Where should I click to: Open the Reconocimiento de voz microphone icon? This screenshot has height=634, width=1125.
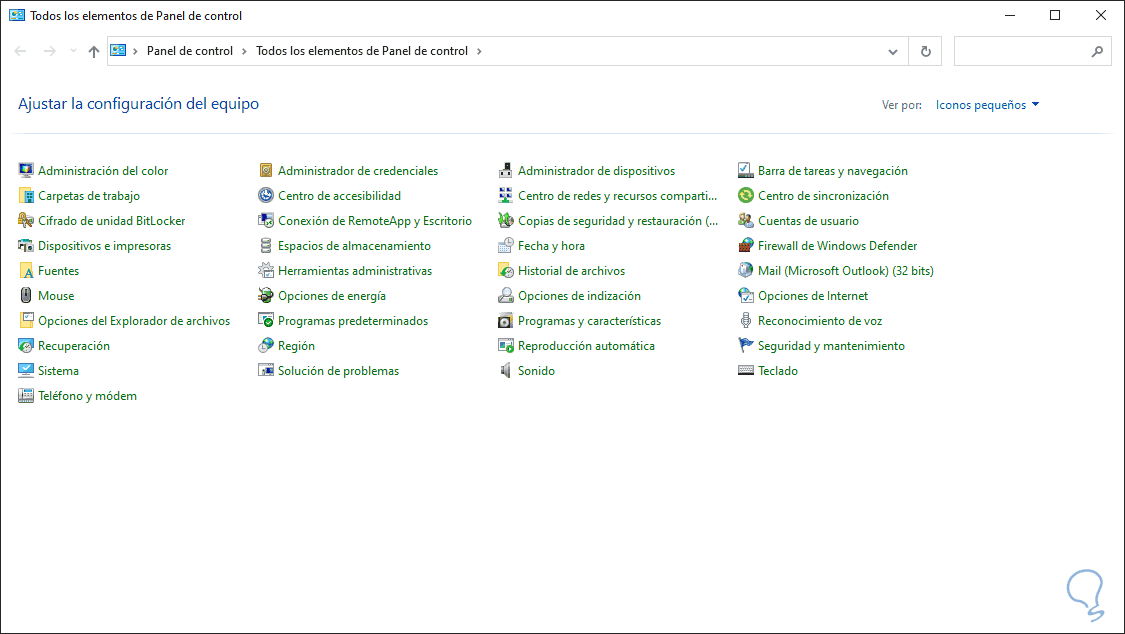click(746, 321)
